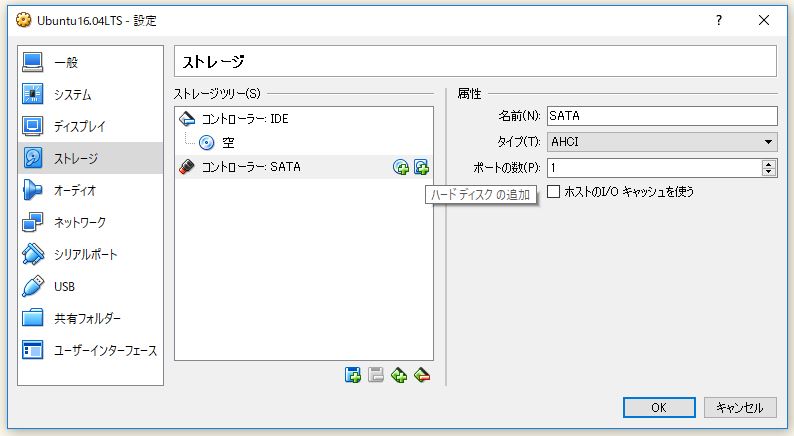Open the システム settings category
Image resolution: width=794 pixels, height=436 pixels.
click(90, 94)
